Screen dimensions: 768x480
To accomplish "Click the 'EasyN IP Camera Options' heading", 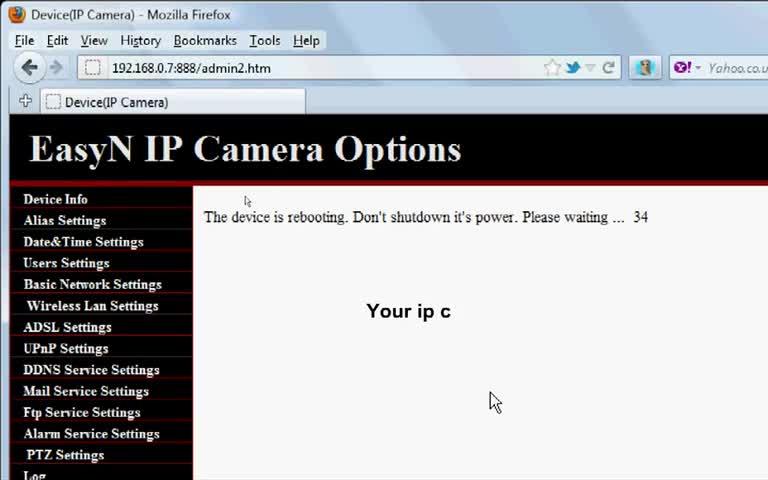I will tap(245, 149).
